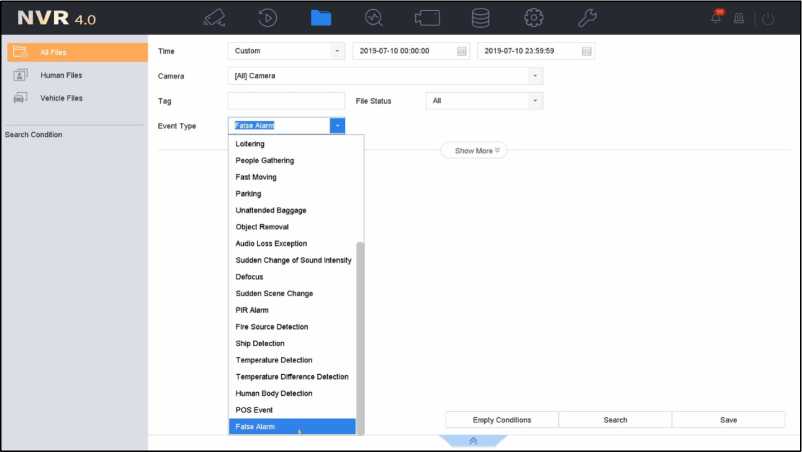Image resolution: width=802 pixels, height=452 pixels.
Task: Click the Search button
Action: [x=615, y=420]
